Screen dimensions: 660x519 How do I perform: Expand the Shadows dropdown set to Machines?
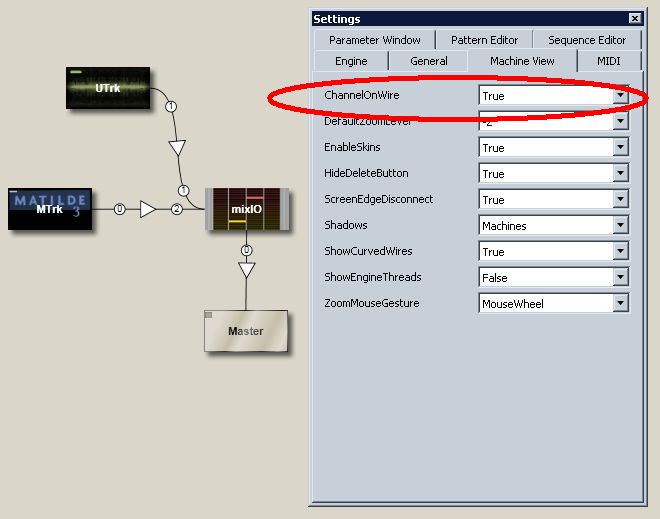tap(620, 226)
